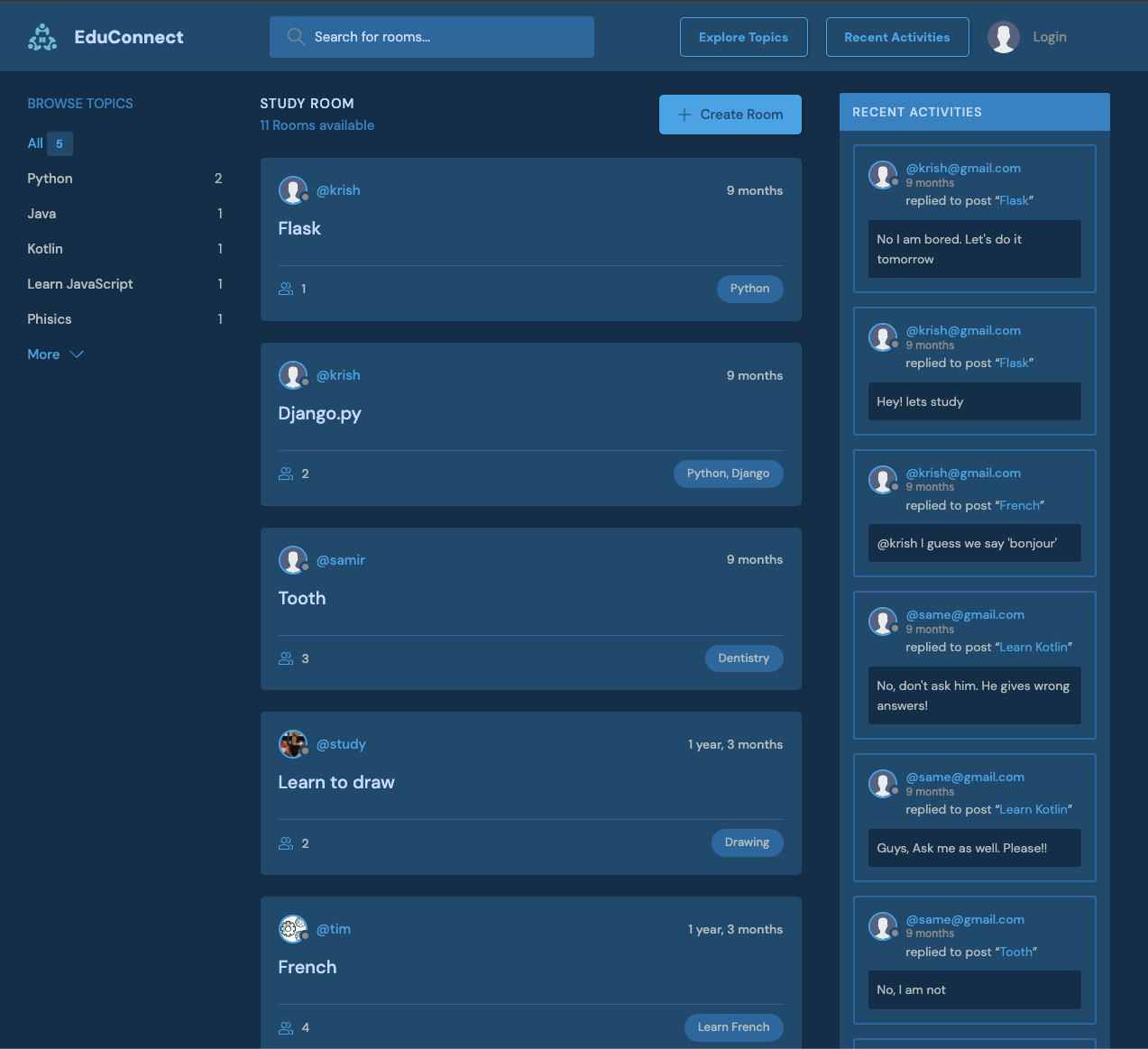1148x1049 pixels.
Task: Expand the More topics chevron
Action: click(x=77, y=354)
